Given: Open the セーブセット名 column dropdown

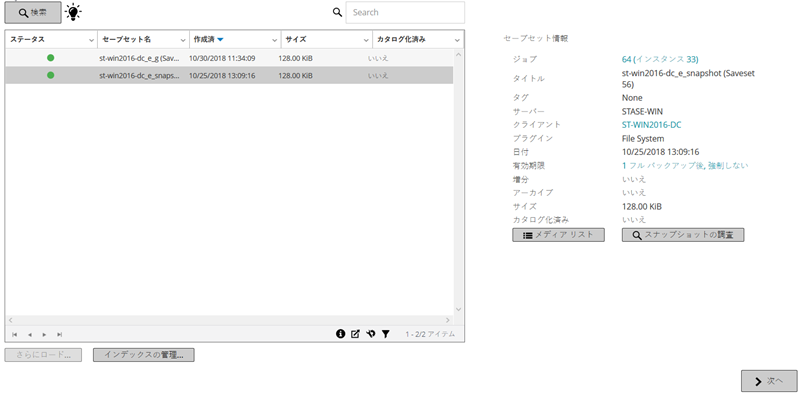Looking at the screenshot, I should pyautogui.click(x=183, y=40).
